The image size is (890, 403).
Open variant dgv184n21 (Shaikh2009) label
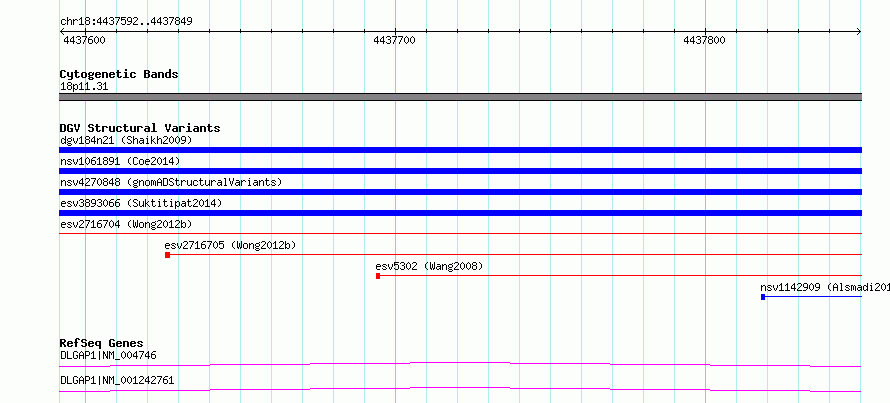pyautogui.click(x=126, y=140)
